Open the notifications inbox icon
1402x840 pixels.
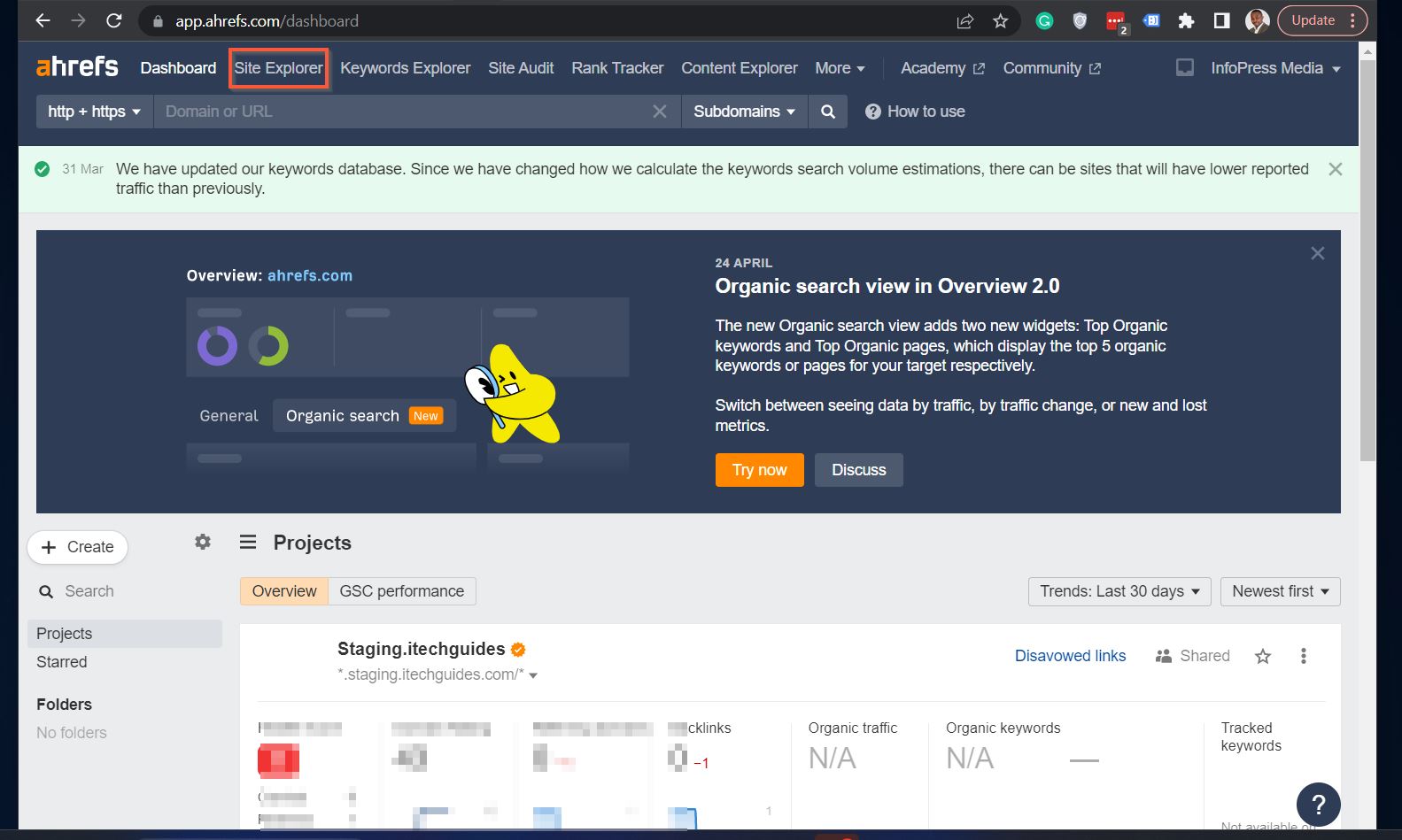(x=1184, y=67)
